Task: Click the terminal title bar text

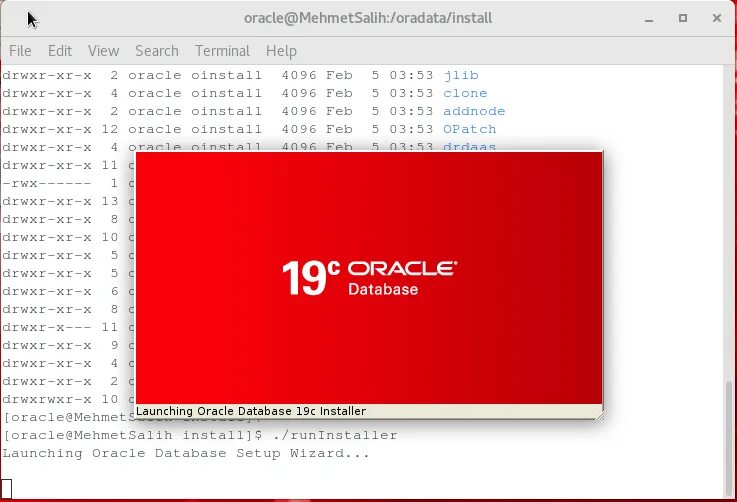Action: click(368, 18)
